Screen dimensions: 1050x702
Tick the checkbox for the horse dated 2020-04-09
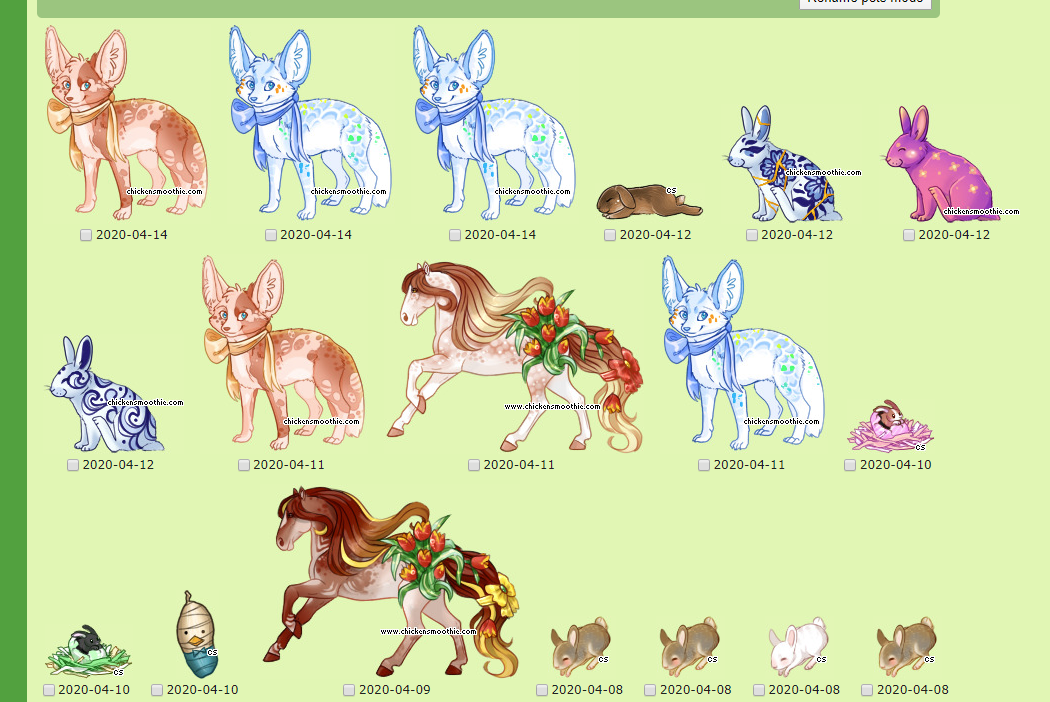[x=349, y=690]
